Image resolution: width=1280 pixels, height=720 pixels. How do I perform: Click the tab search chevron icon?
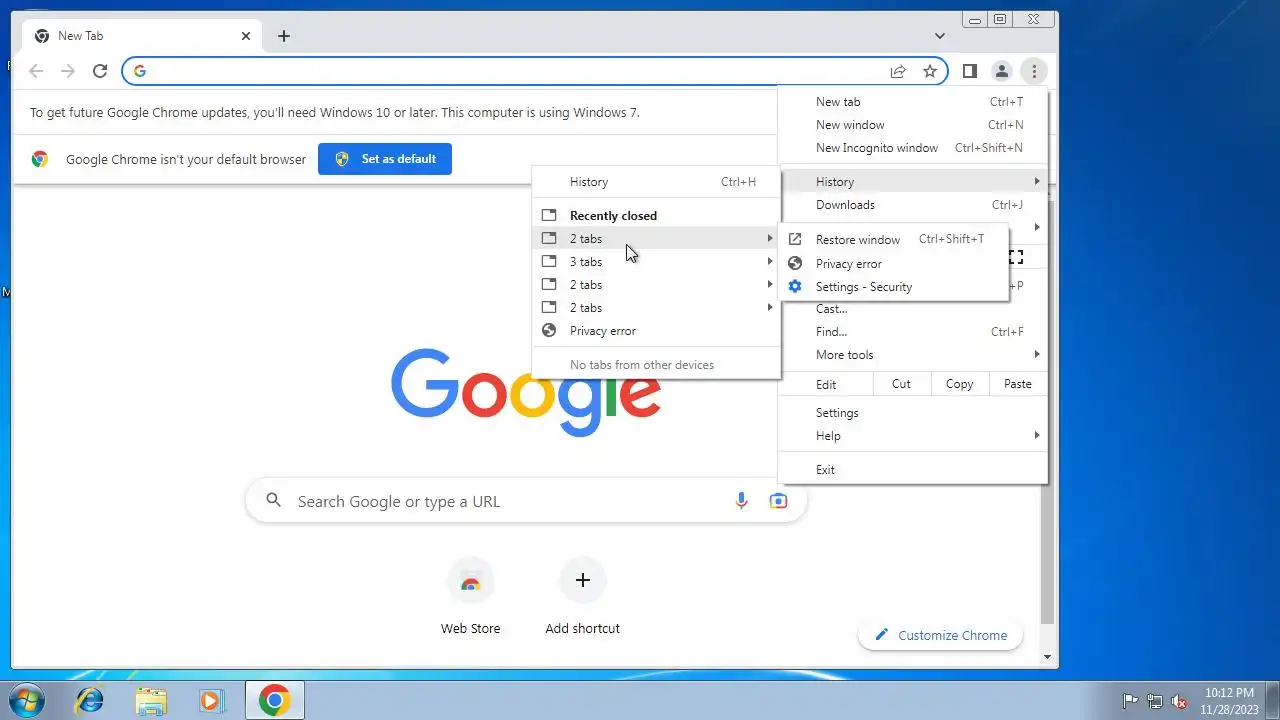coord(940,36)
